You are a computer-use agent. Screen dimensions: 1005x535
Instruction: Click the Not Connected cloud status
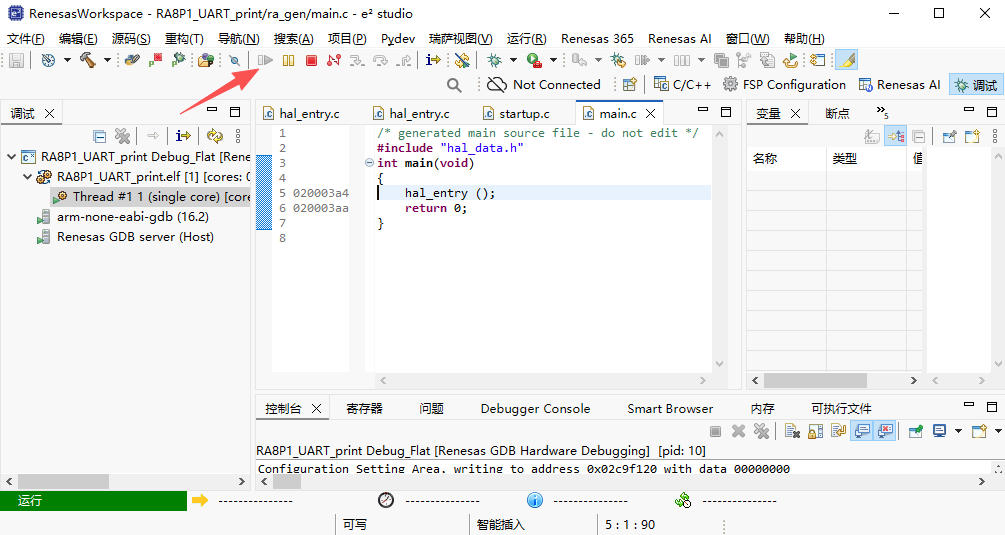(544, 85)
